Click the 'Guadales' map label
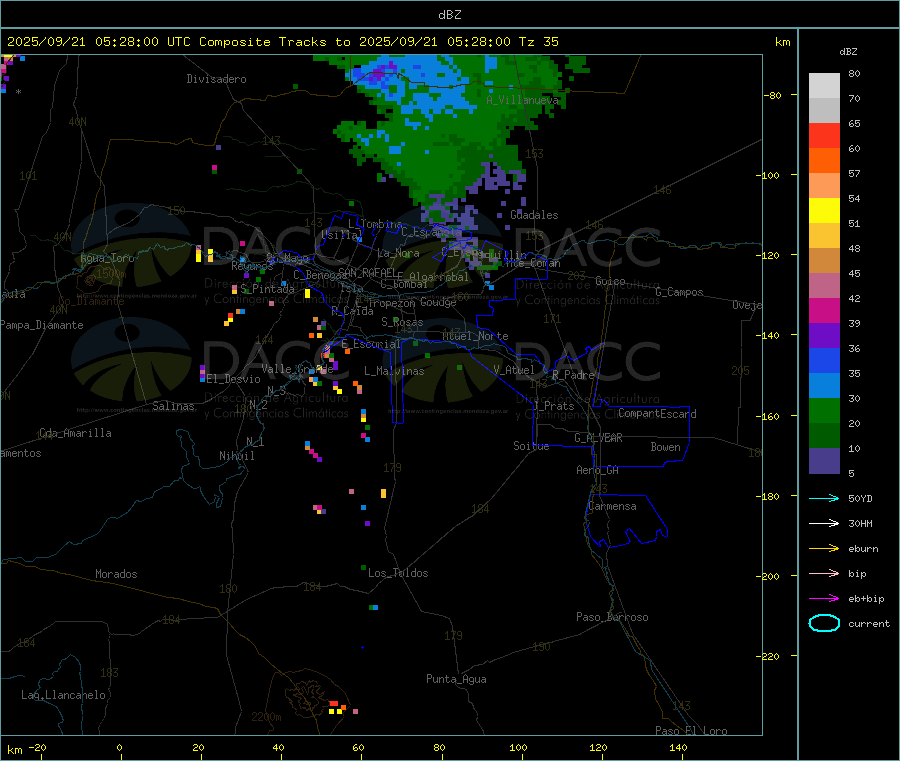 pos(534,215)
